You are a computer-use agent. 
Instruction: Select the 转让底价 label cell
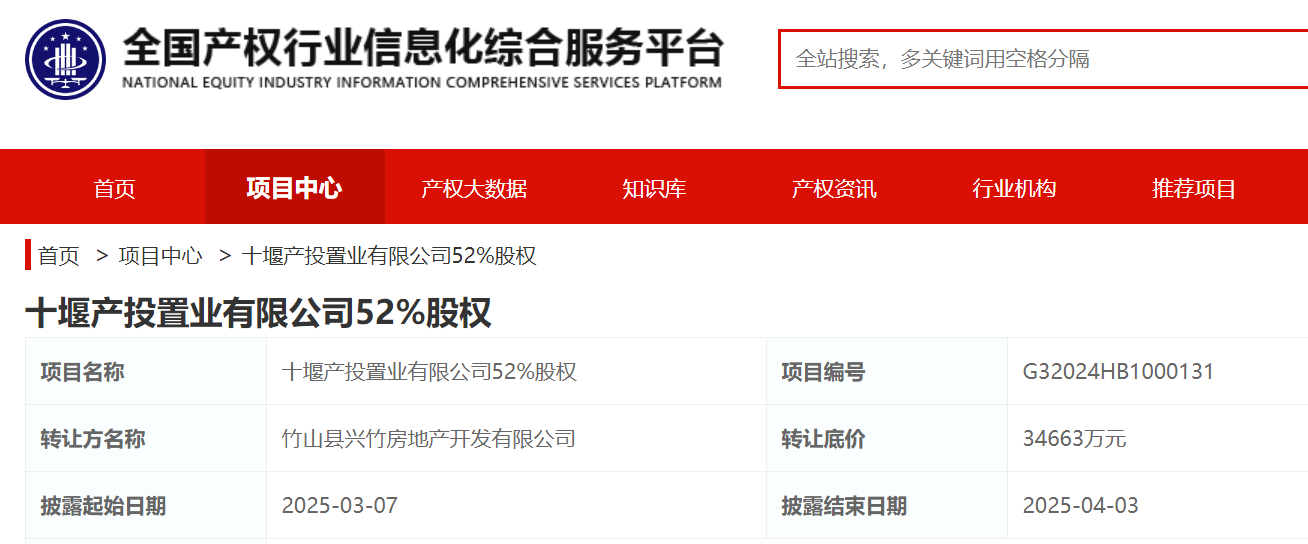887,439
